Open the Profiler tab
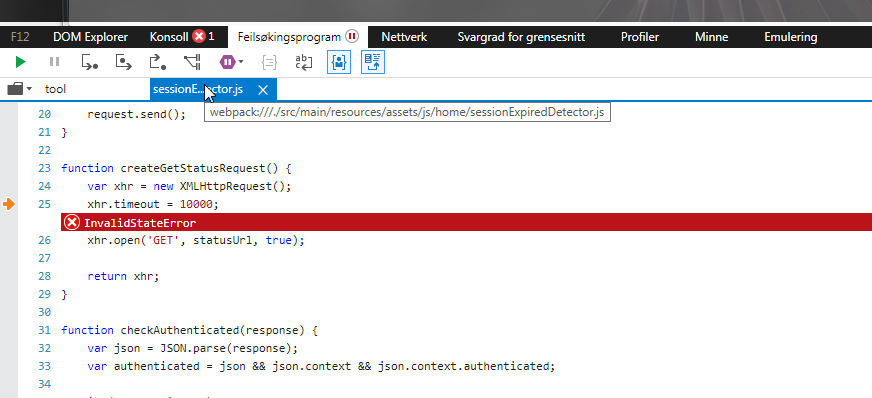 [x=640, y=37]
